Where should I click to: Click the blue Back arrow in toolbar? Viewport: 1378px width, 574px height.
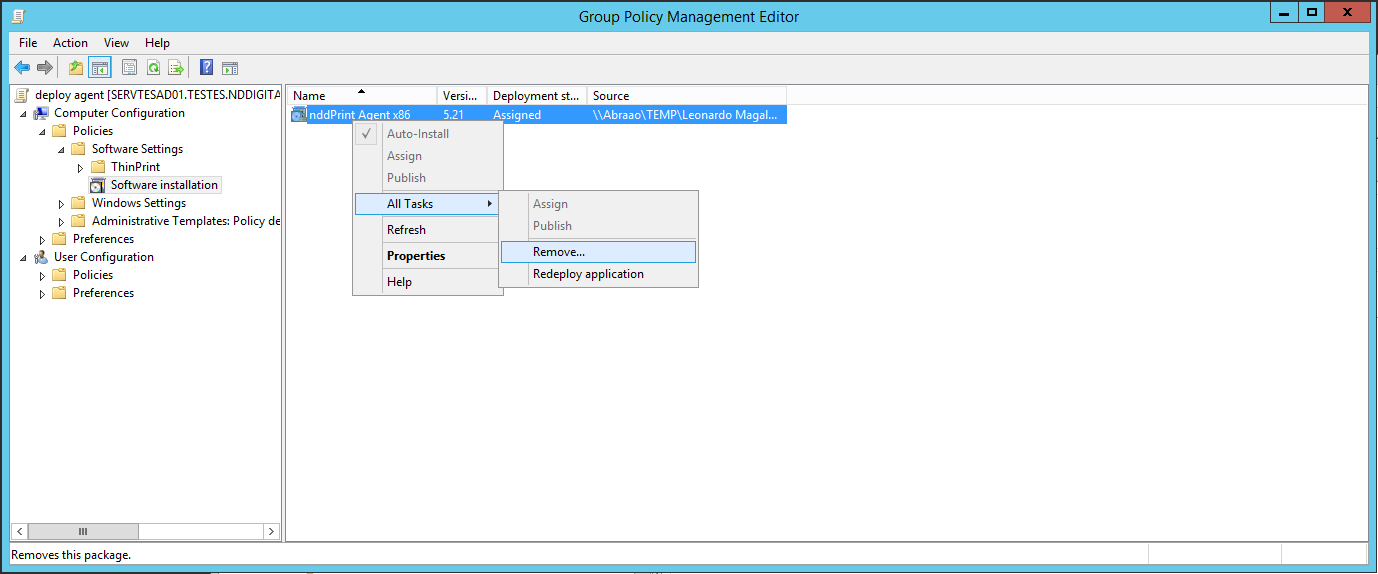22,68
